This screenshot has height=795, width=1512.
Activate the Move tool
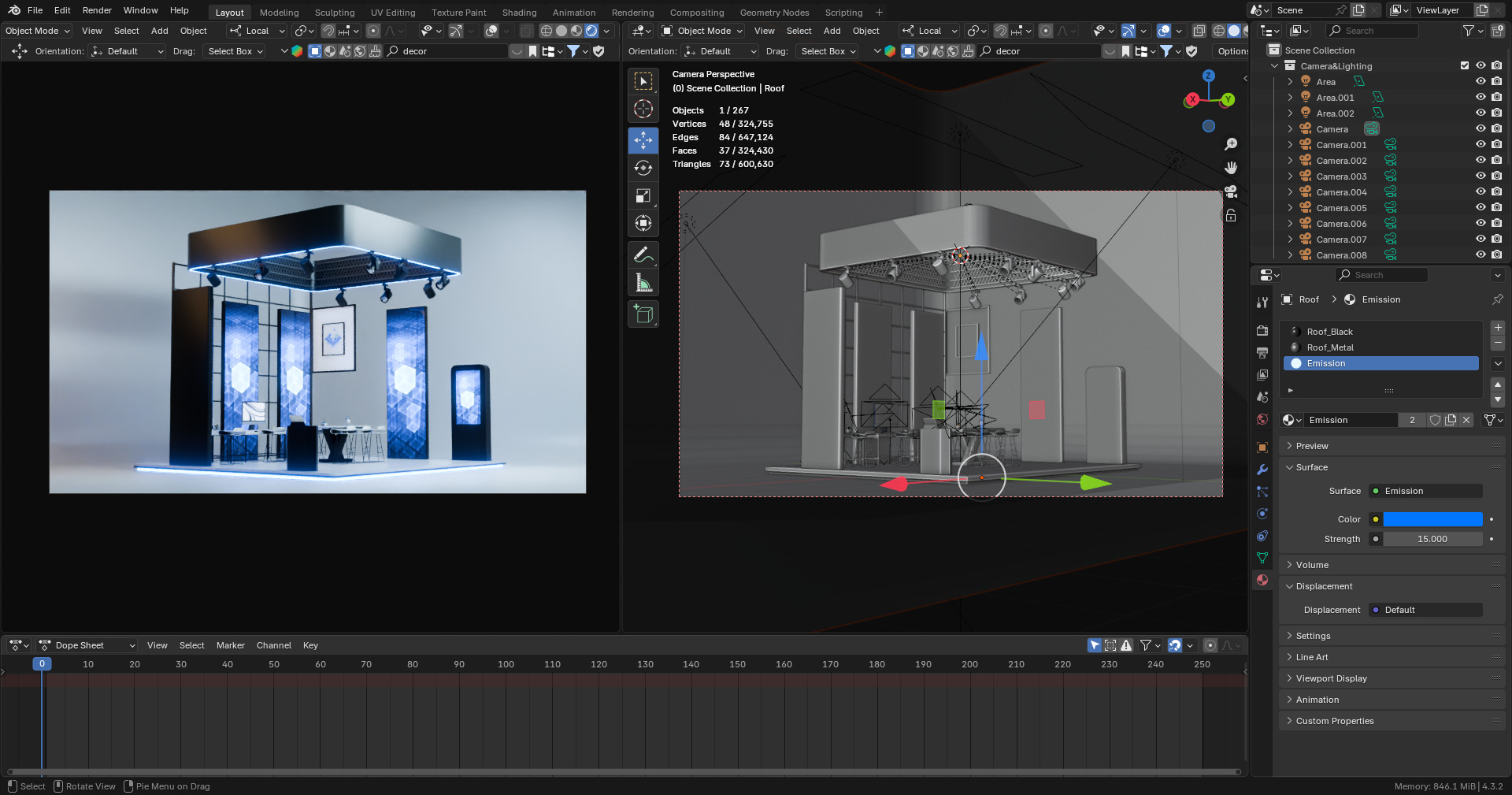pos(643,140)
